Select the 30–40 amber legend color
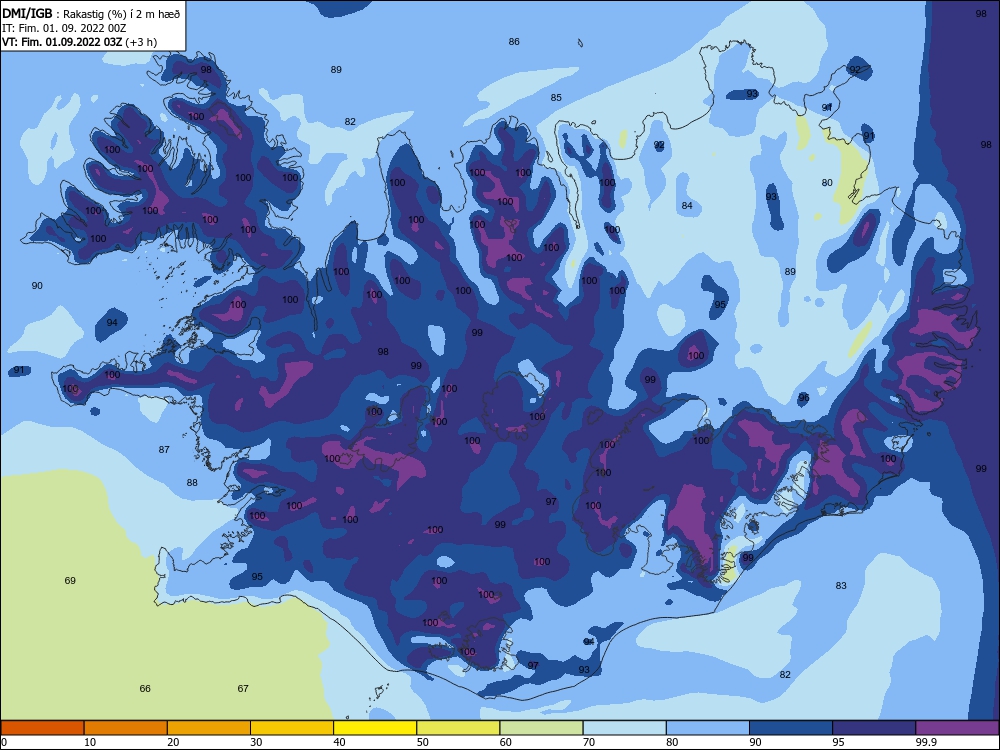This screenshot has width=1000, height=750. pyautogui.click(x=292, y=728)
